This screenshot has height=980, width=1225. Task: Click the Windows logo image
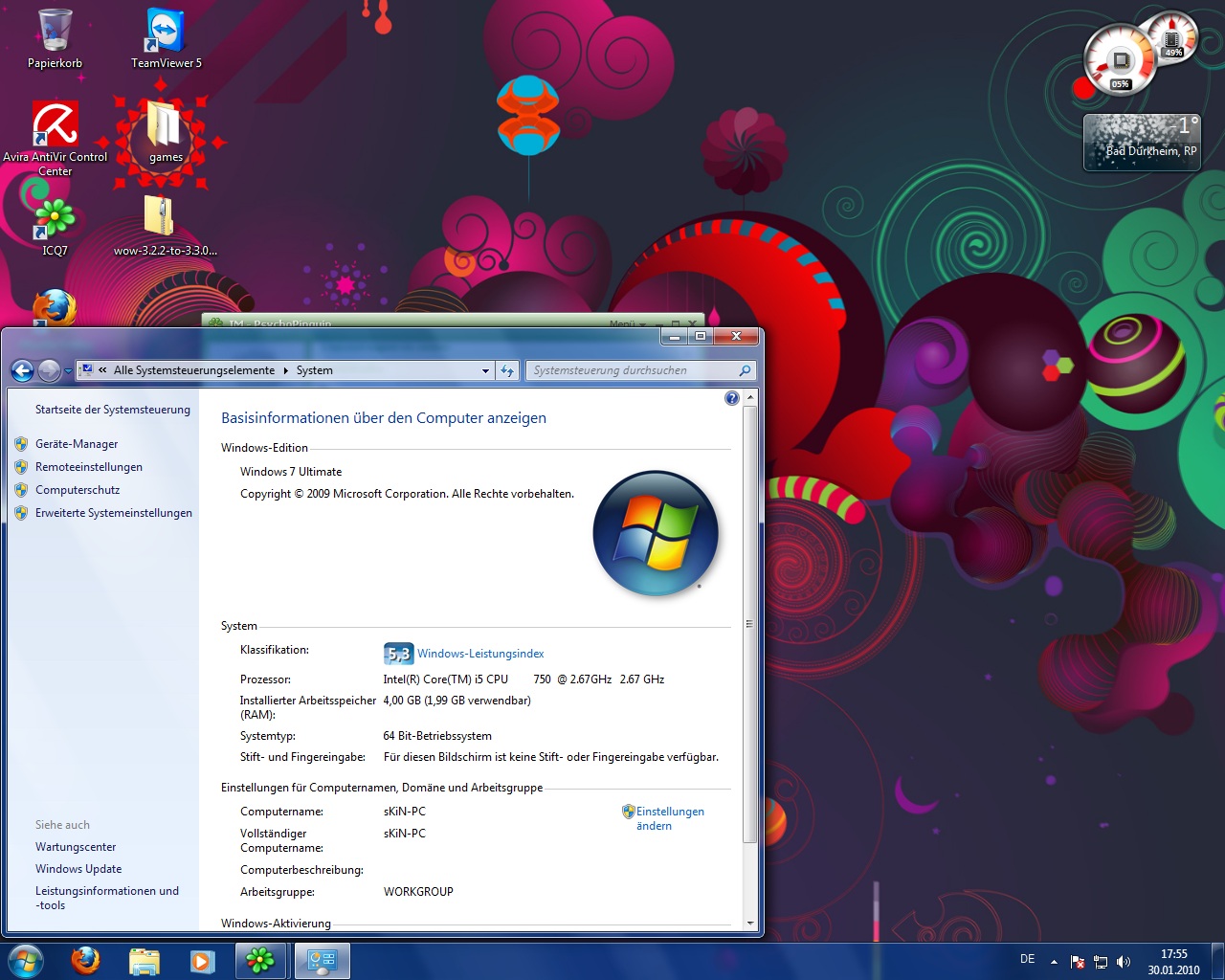[x=656, y=533]
